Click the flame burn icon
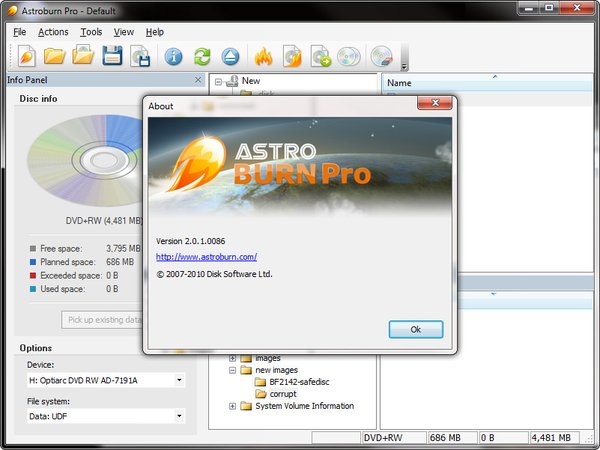This screenshot has height=450, width=600. [264, 57]
